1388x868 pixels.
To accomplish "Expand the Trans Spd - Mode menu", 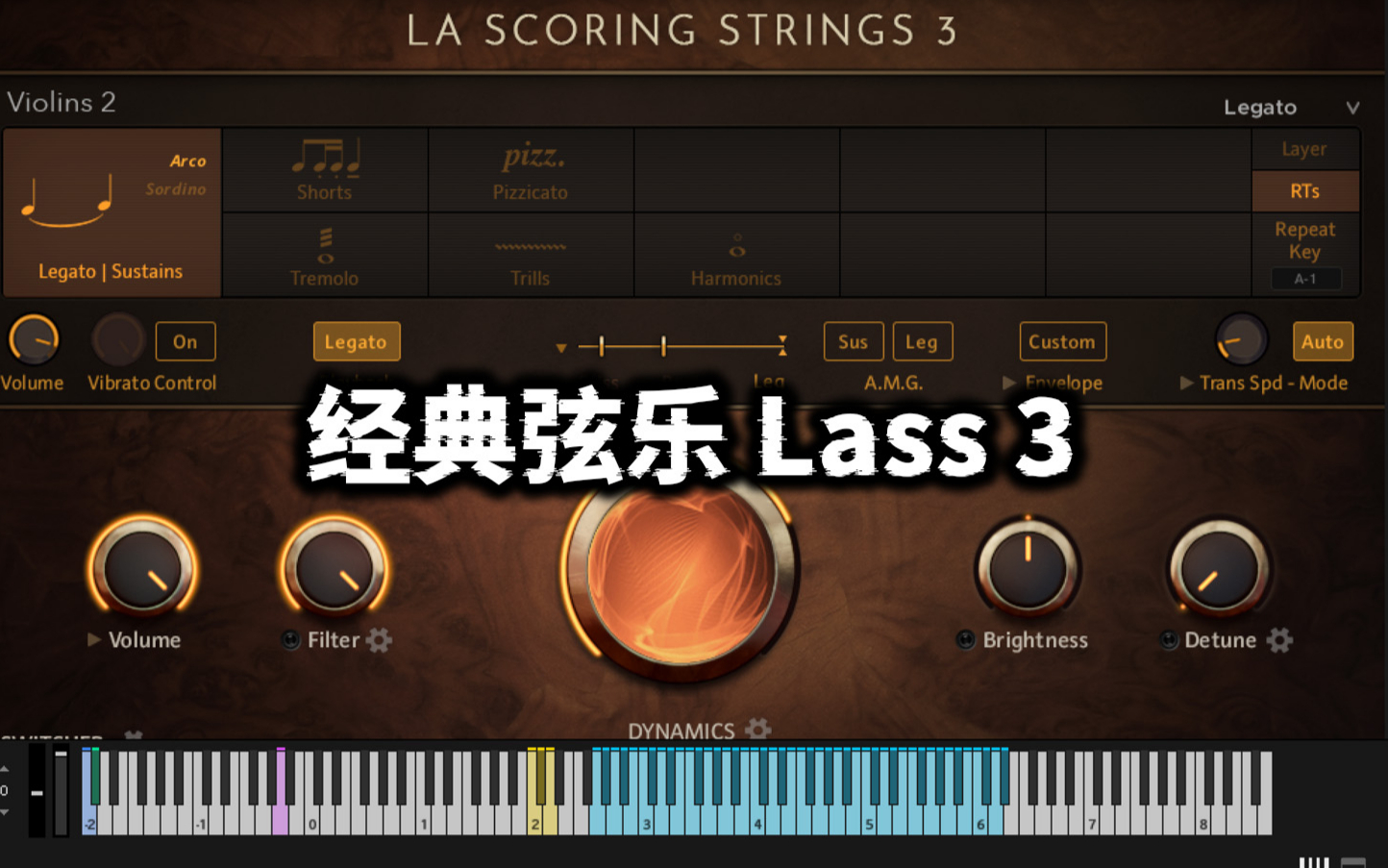I will tap(1187, 383).
